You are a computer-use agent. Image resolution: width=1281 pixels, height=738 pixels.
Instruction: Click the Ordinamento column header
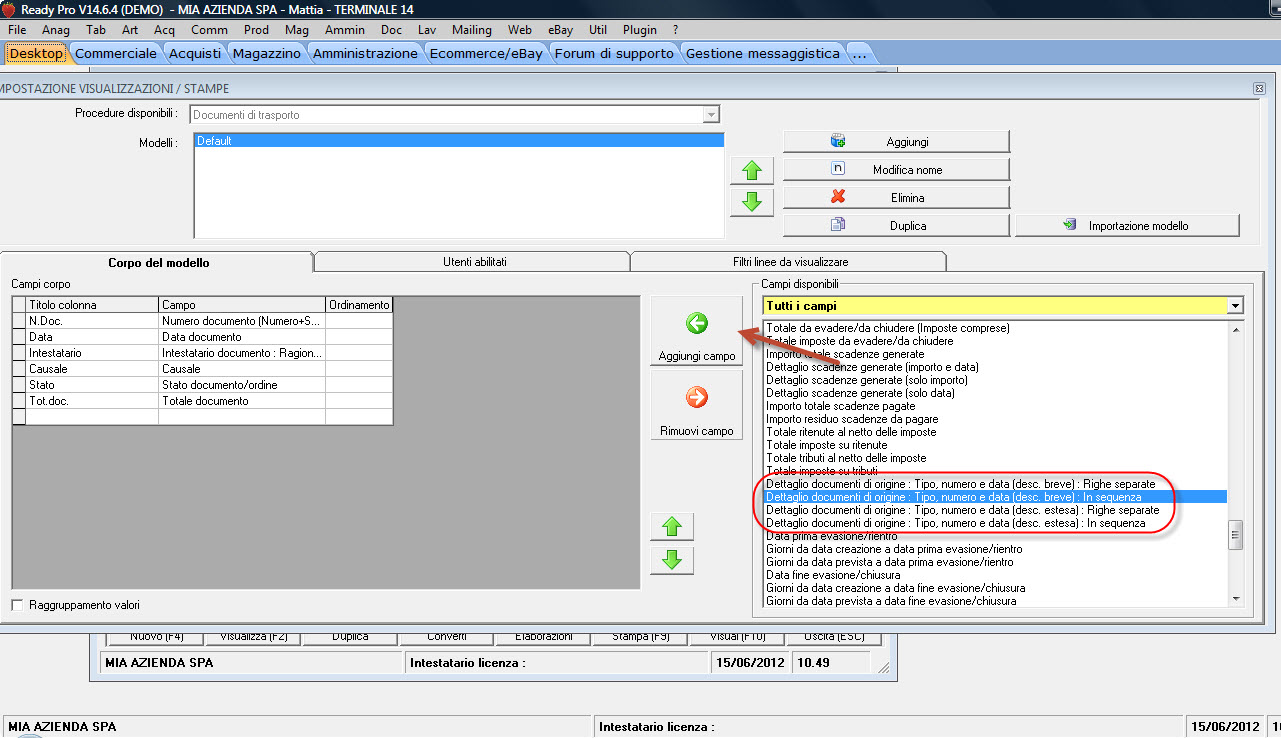click(360, 305)
